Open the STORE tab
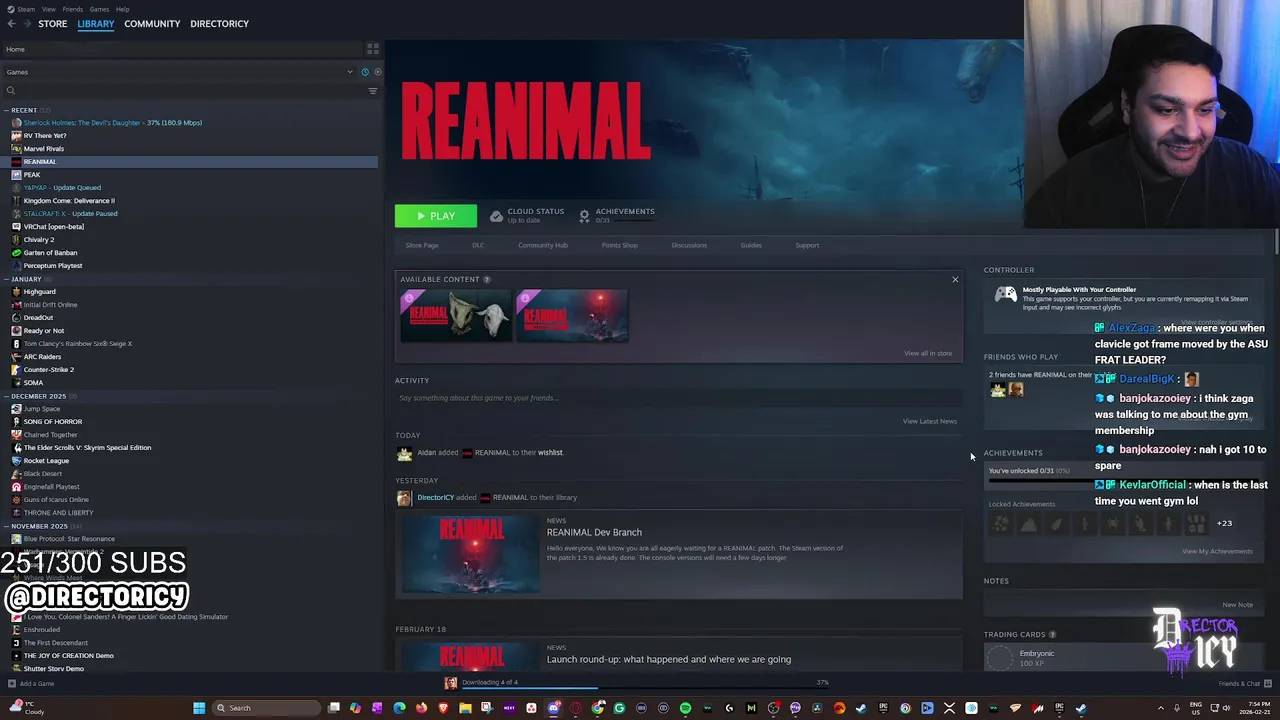Screen dimensions: 1280x720 pyautogui.click(x=53, y=24)
